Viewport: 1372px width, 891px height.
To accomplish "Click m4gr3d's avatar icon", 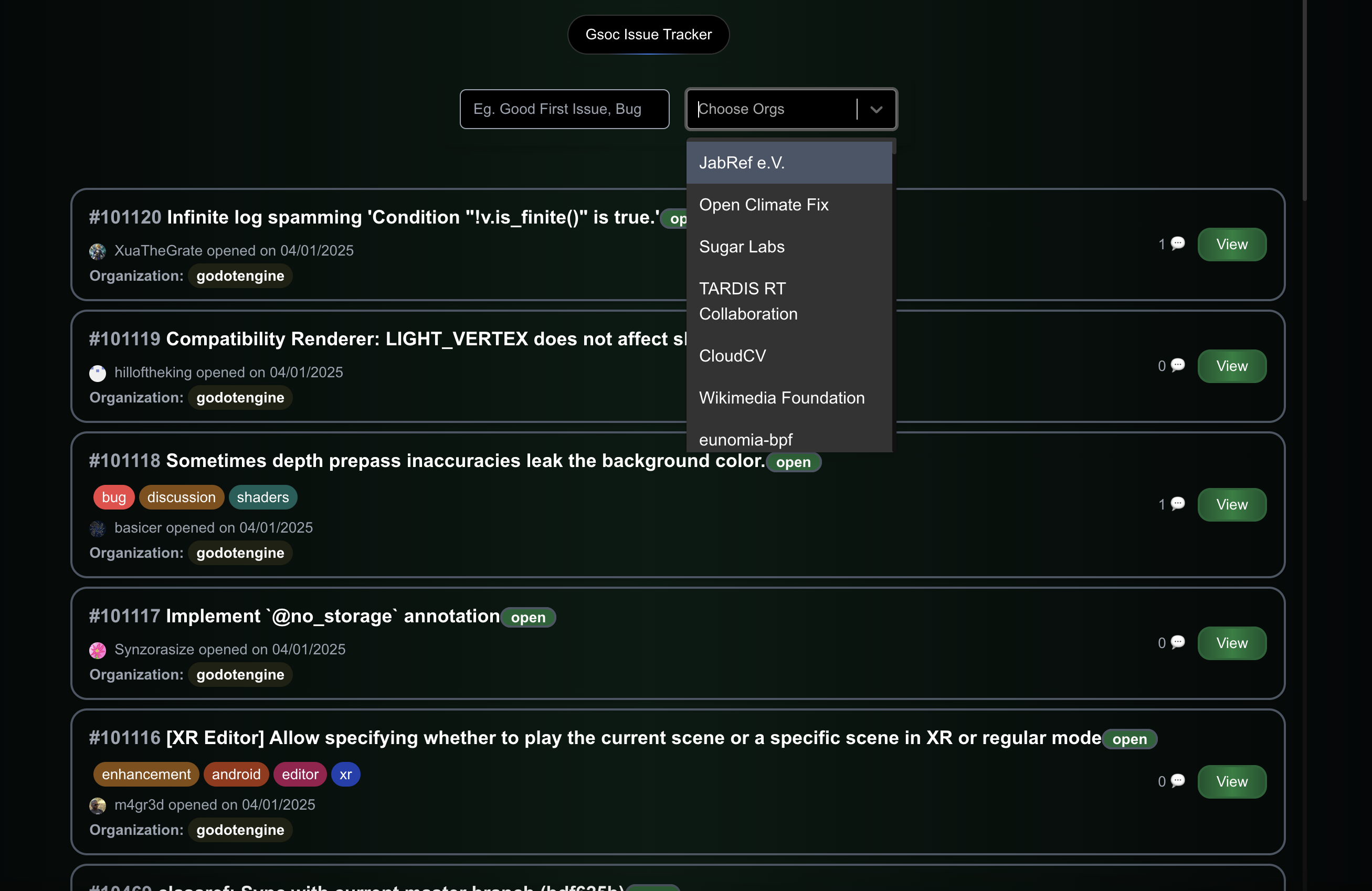I will (x=98, y=805).
